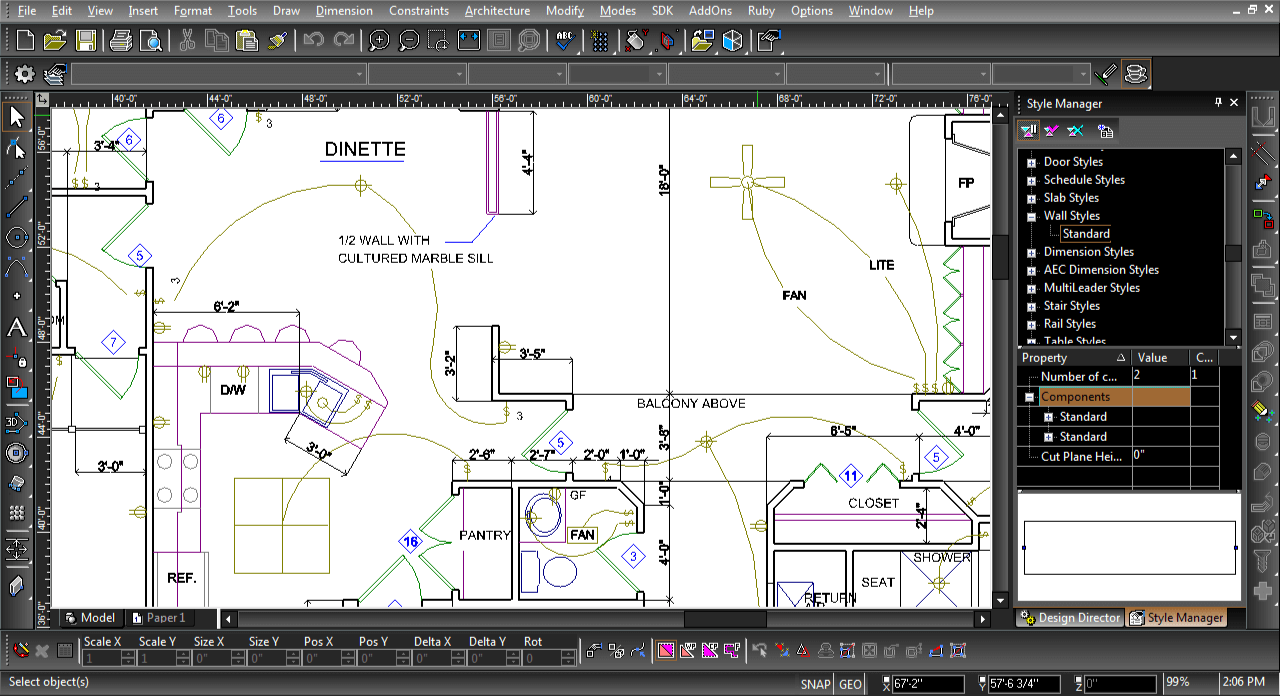The width and height of the screenshot is (1280, 696).
Task: Toggle GEO mode in status bar
Action: (850, 684)
